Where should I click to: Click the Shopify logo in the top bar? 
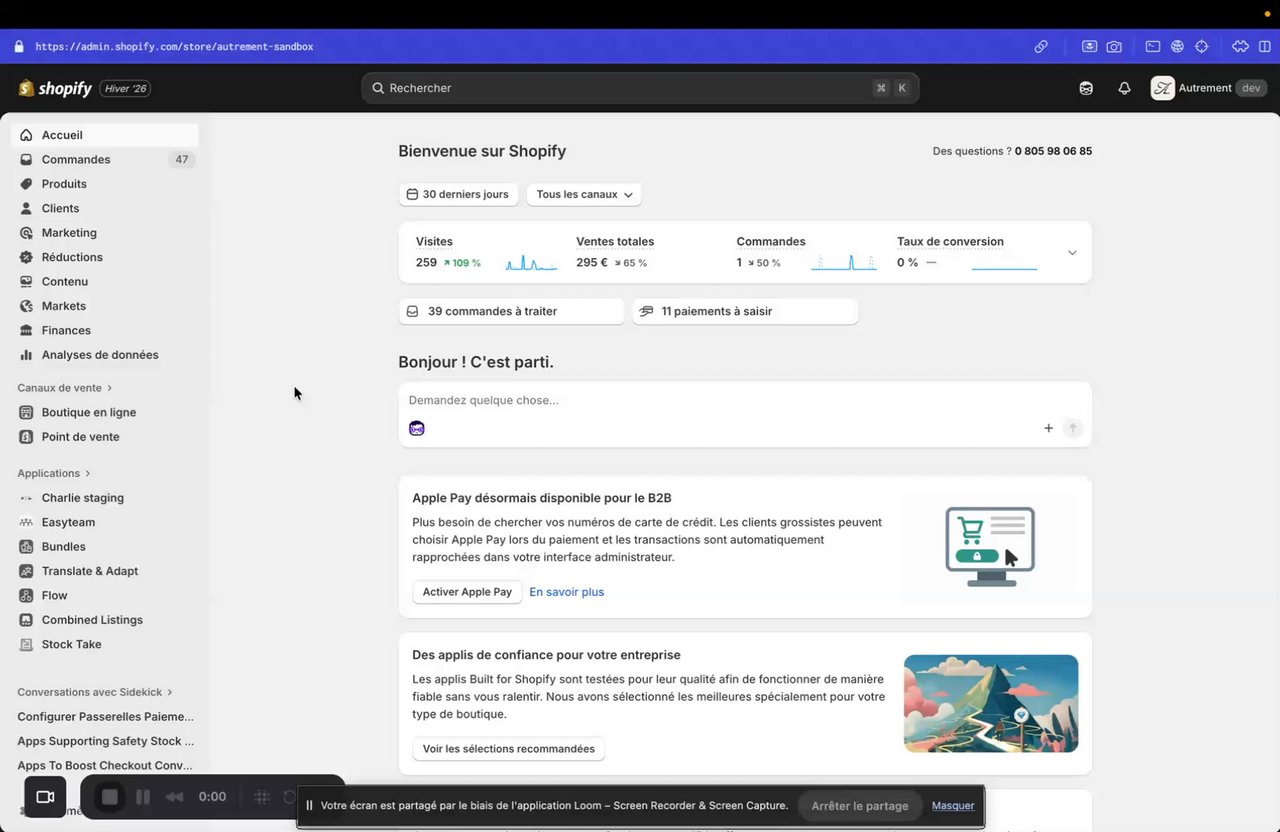(55, 88)
